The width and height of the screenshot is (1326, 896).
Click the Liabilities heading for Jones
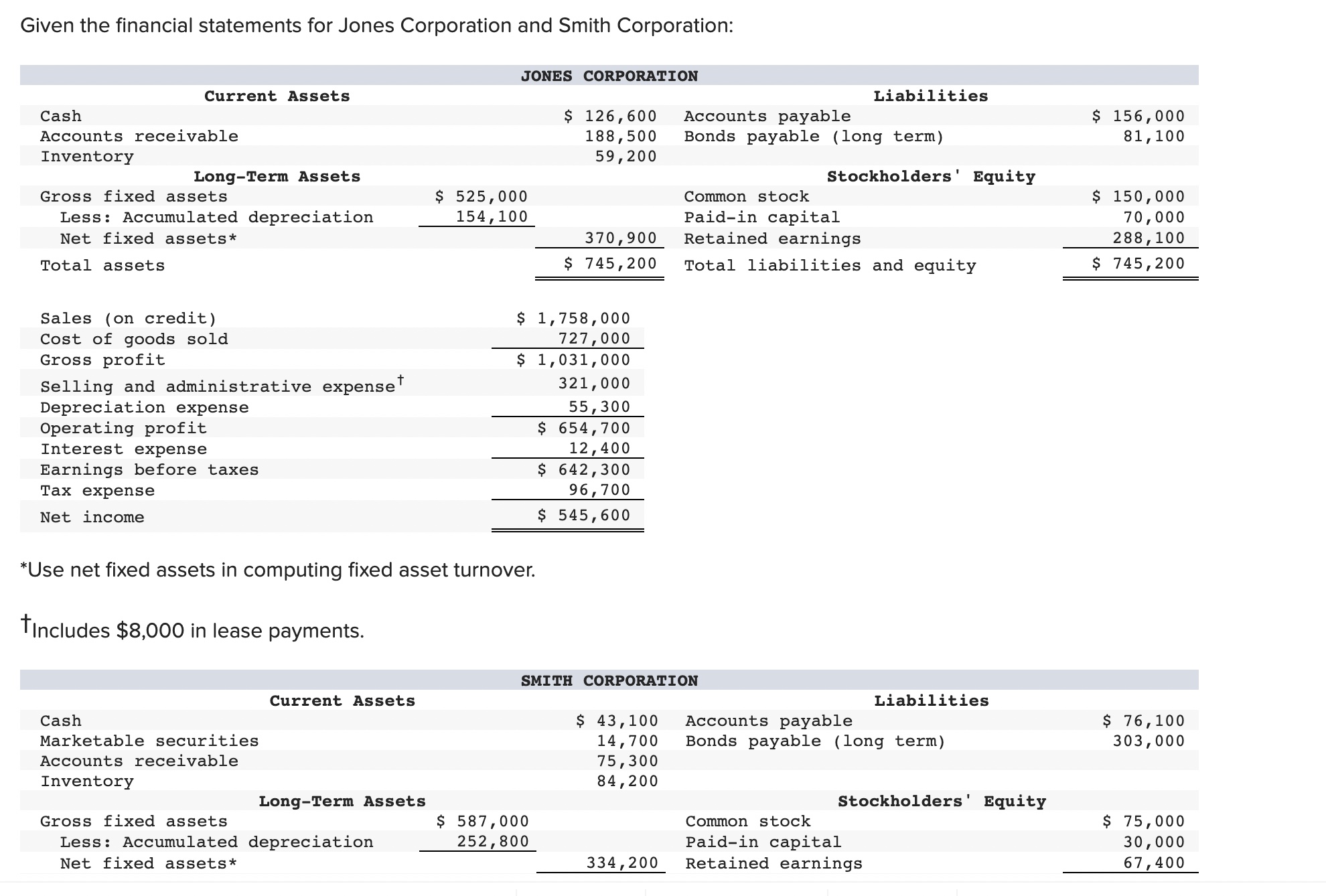(x=930, y=95)
